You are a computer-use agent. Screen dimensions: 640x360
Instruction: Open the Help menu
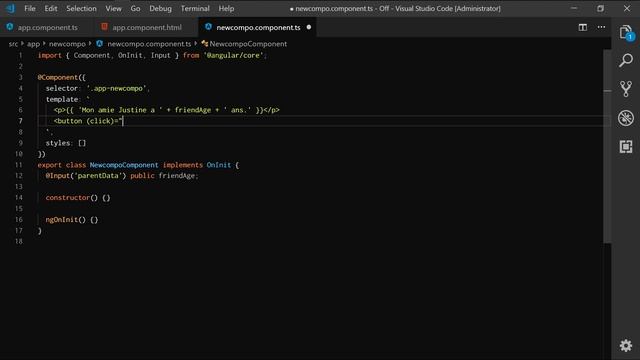click(x=226, y=8)
